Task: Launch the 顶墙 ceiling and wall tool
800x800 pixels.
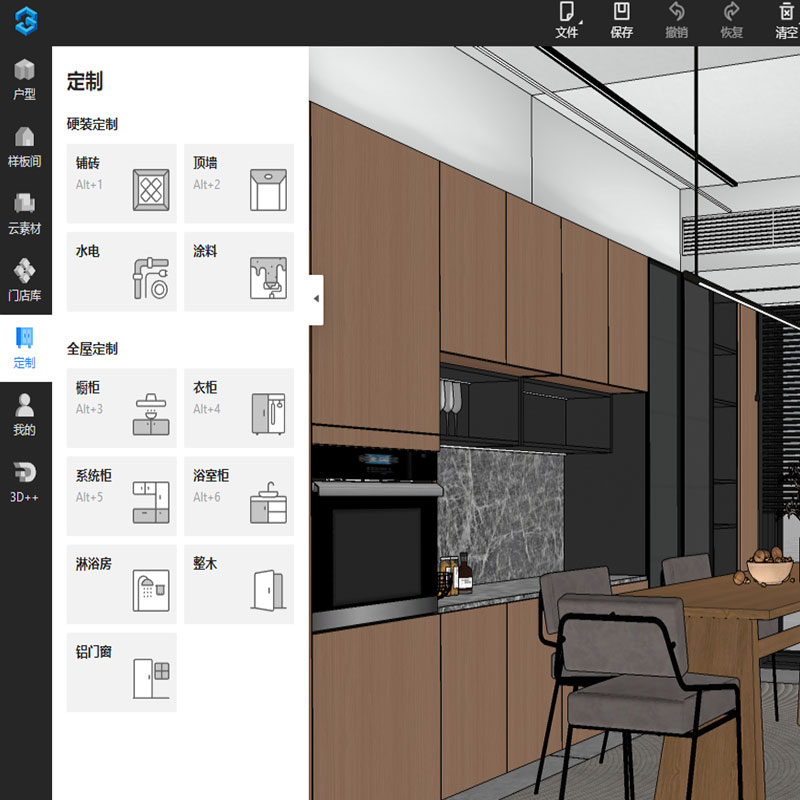Action: (x=239, y=183)
